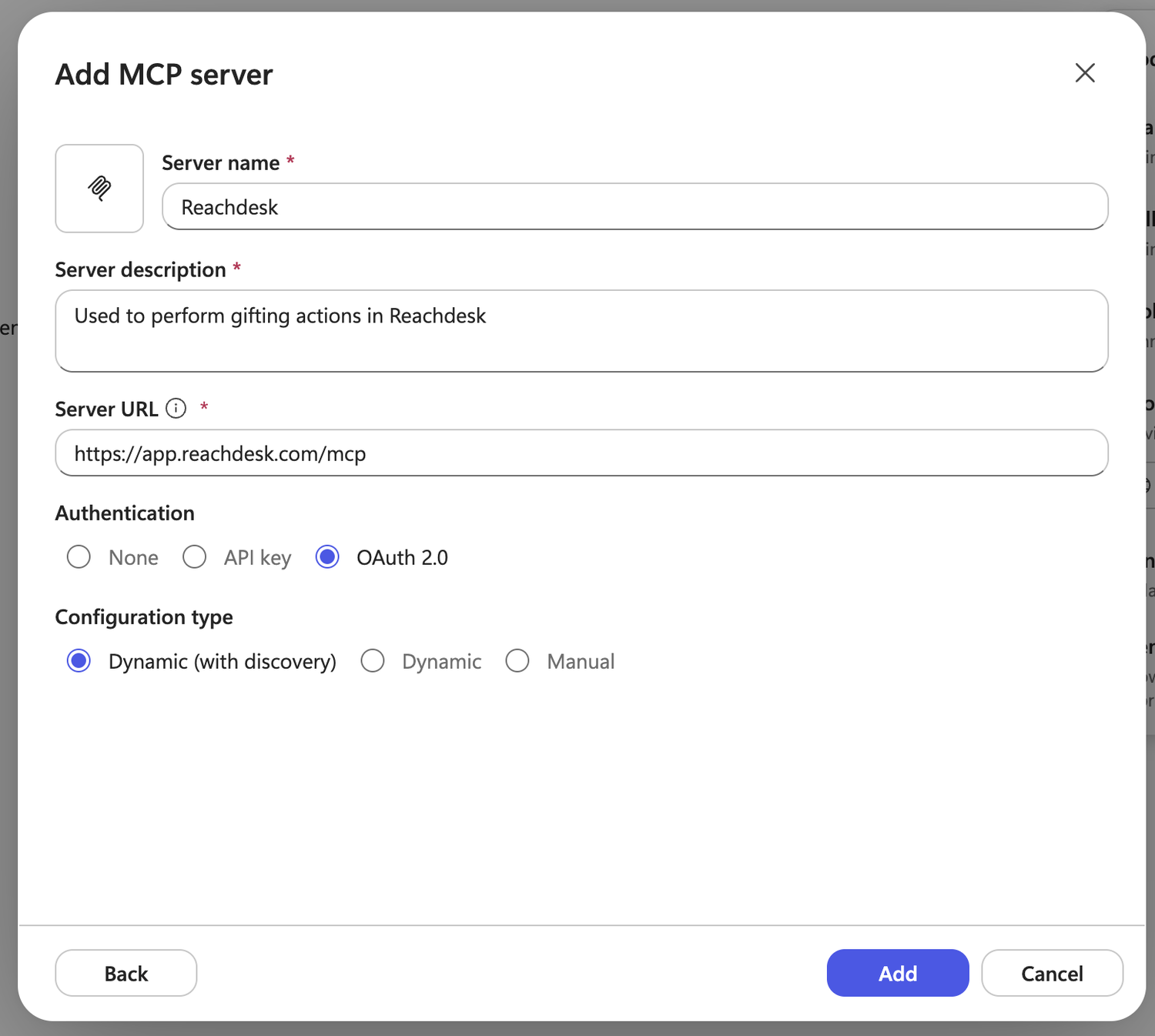Click the Server name field containing Reachdesk
This screenshot has height=1036, width=1155.
coord(635,206)
